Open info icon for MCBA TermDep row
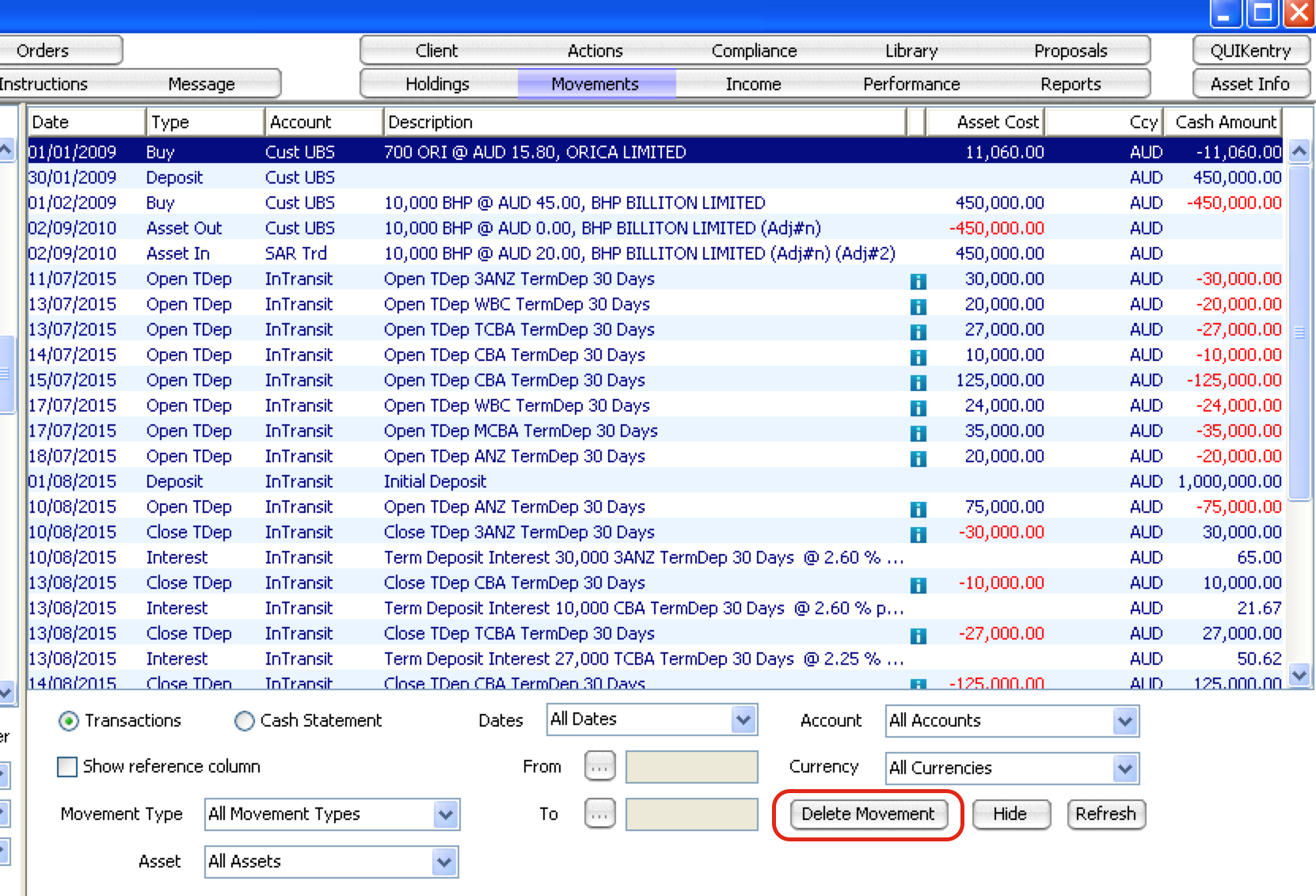 pyautogui.click(x=918, y=433)
